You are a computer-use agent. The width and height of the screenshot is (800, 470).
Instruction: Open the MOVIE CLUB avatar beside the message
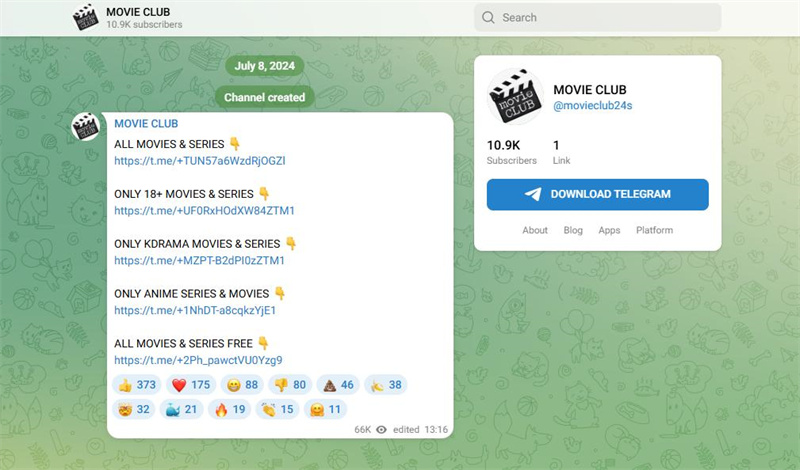[x=85, y=127]
